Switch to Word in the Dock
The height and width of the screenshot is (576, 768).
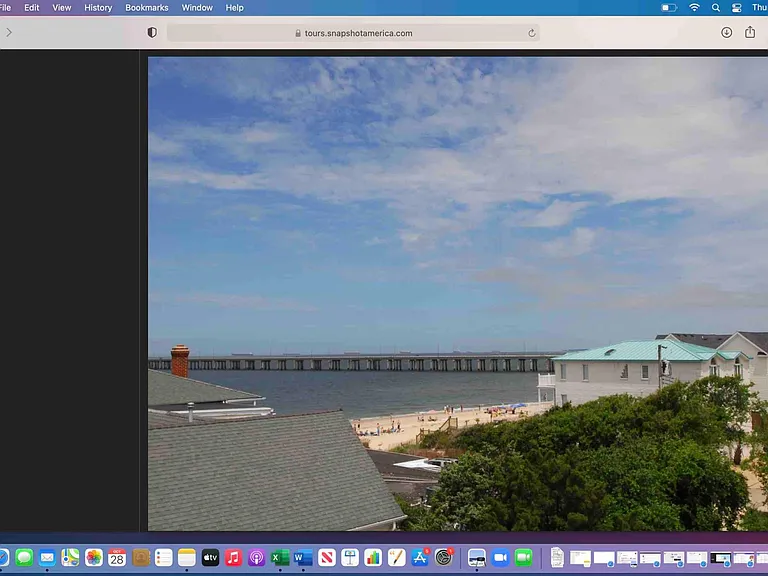[x=303, y=557]
